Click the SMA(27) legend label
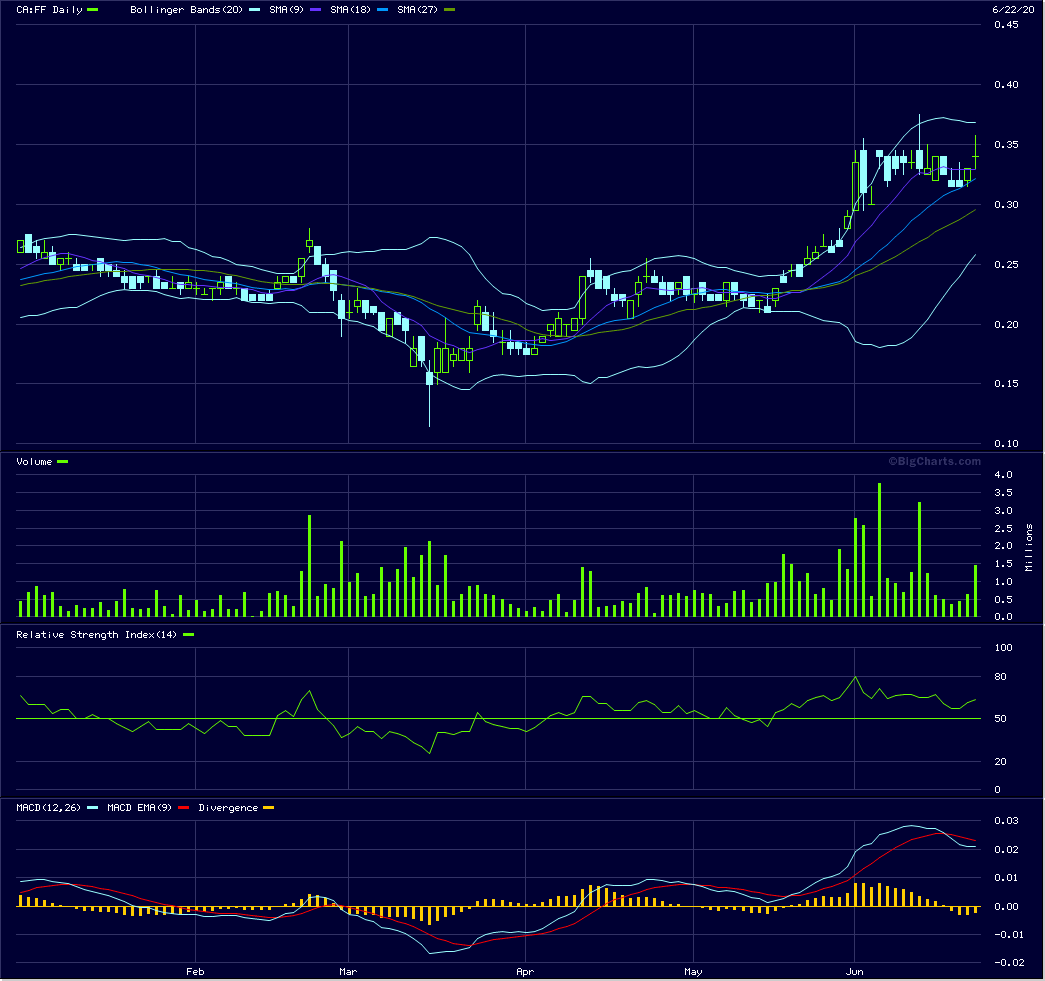This screenshot has width=1045, height=981. click(x=417, y=10)
